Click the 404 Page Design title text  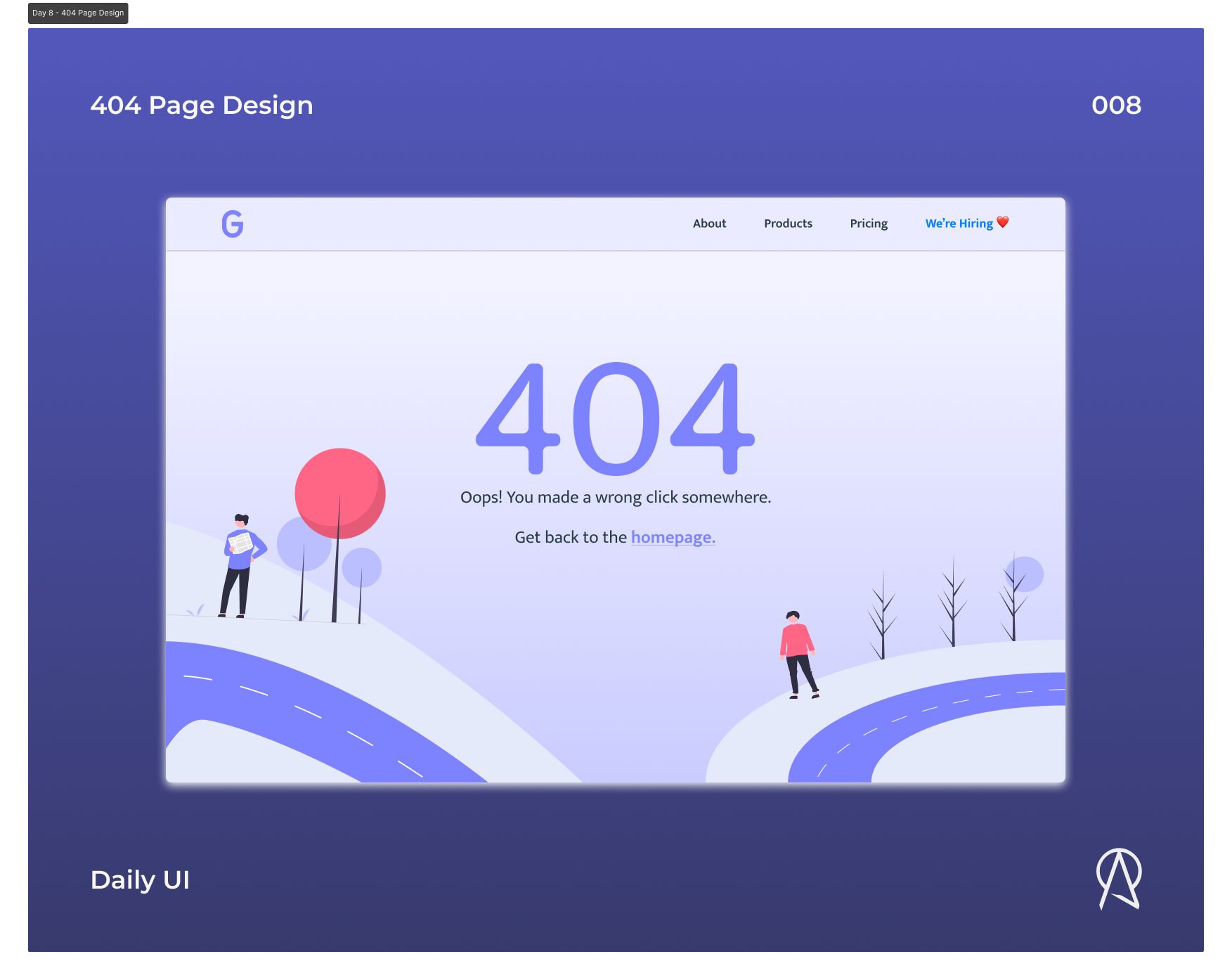(x=202, y=105)
